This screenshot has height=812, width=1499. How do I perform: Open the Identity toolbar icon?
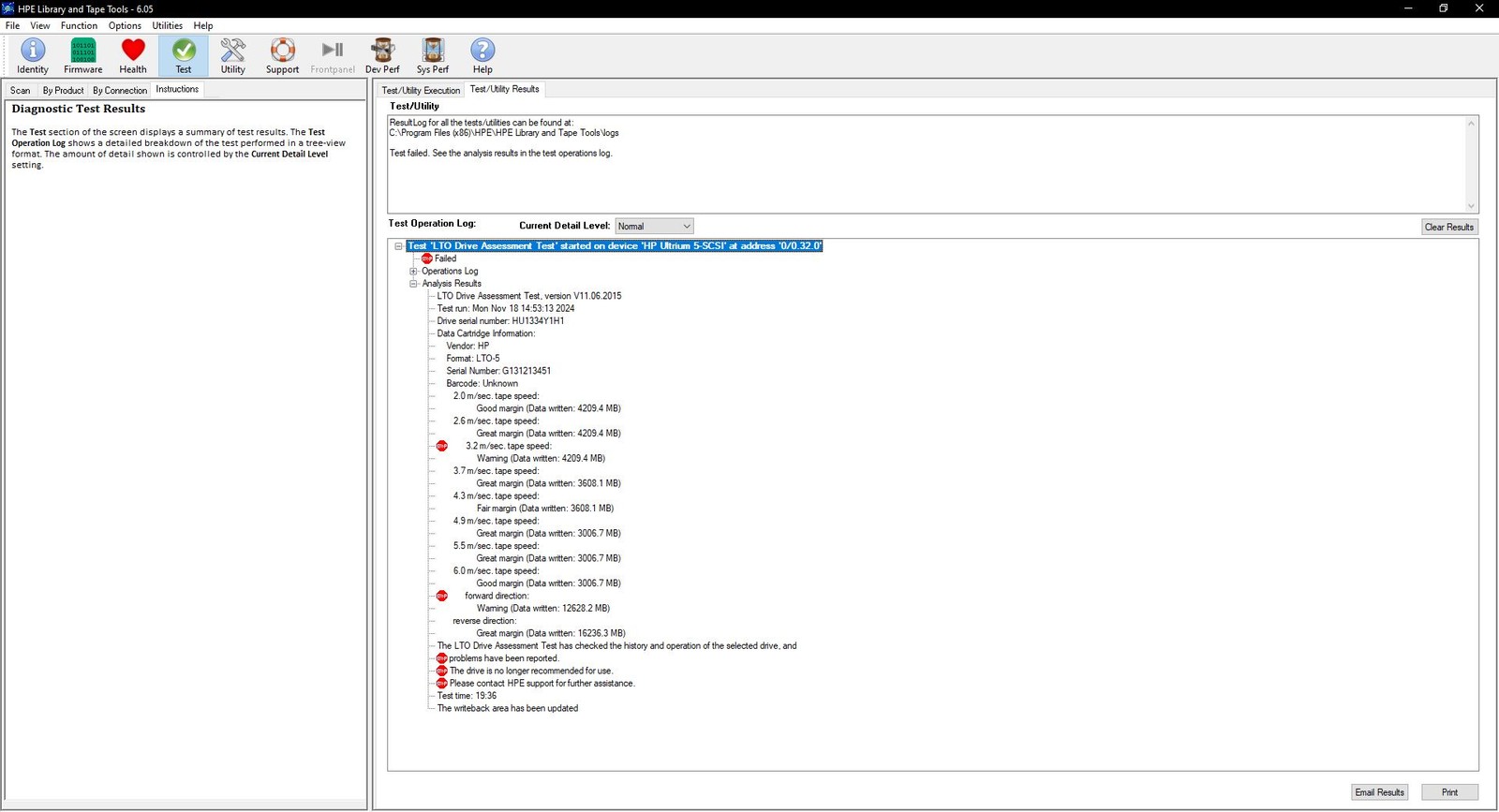click(x=33, y=55)
